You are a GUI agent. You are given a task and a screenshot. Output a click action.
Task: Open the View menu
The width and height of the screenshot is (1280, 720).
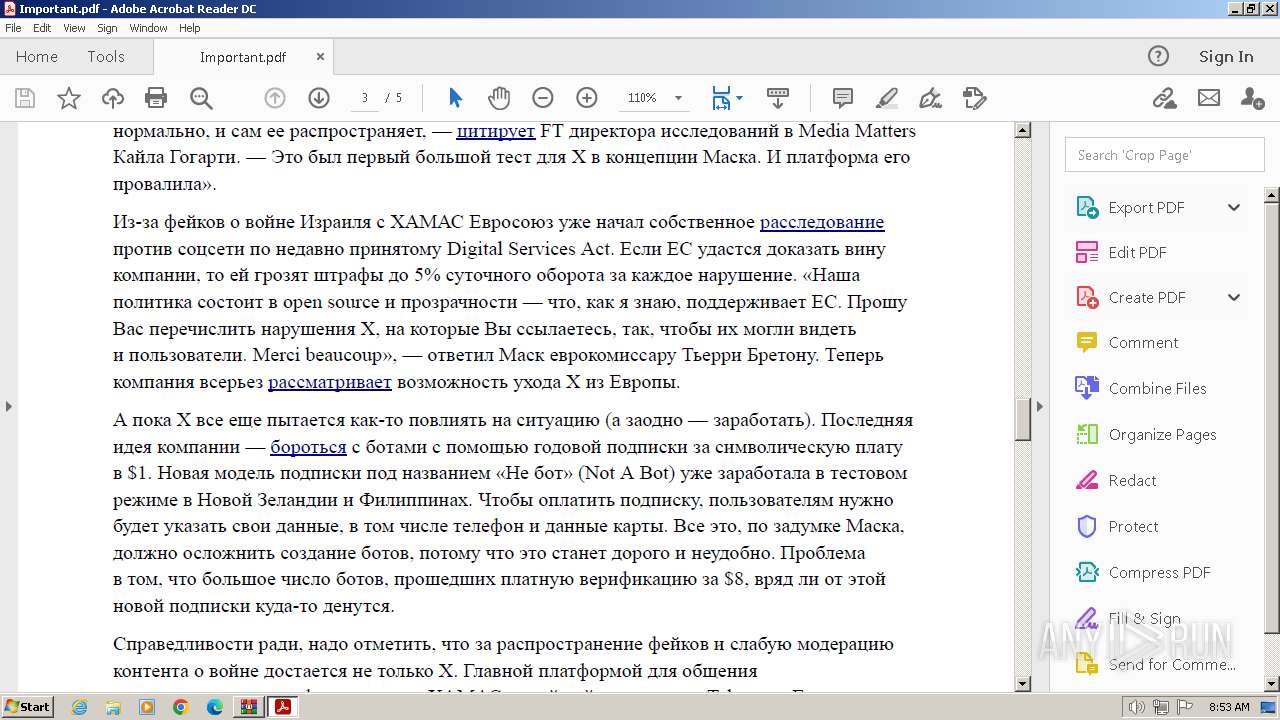pos(75,28)
